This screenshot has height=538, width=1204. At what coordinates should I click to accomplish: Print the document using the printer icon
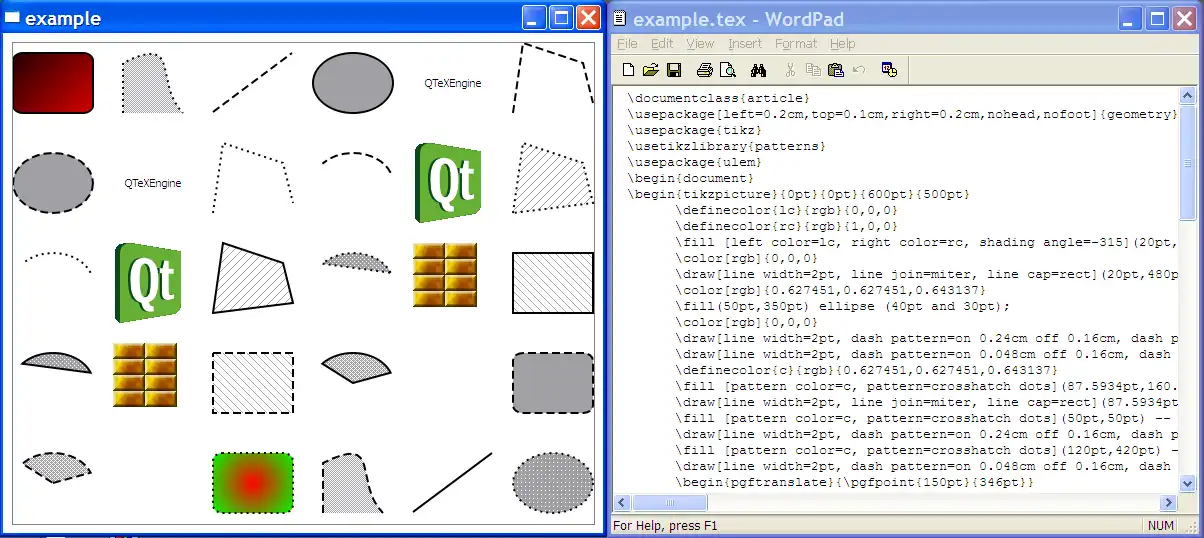pos(704,70)
